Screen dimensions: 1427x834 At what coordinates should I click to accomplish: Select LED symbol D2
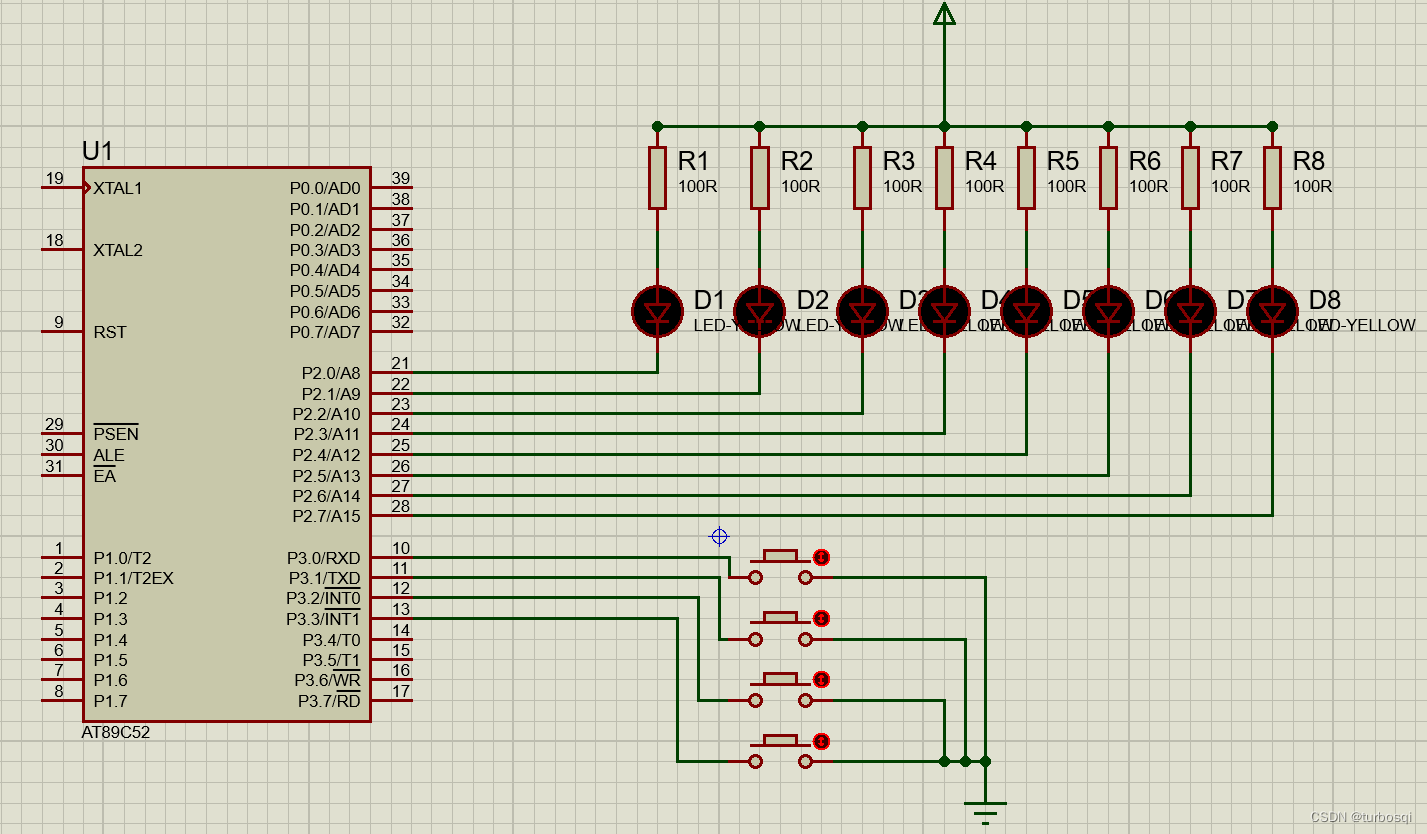(760, 311)
